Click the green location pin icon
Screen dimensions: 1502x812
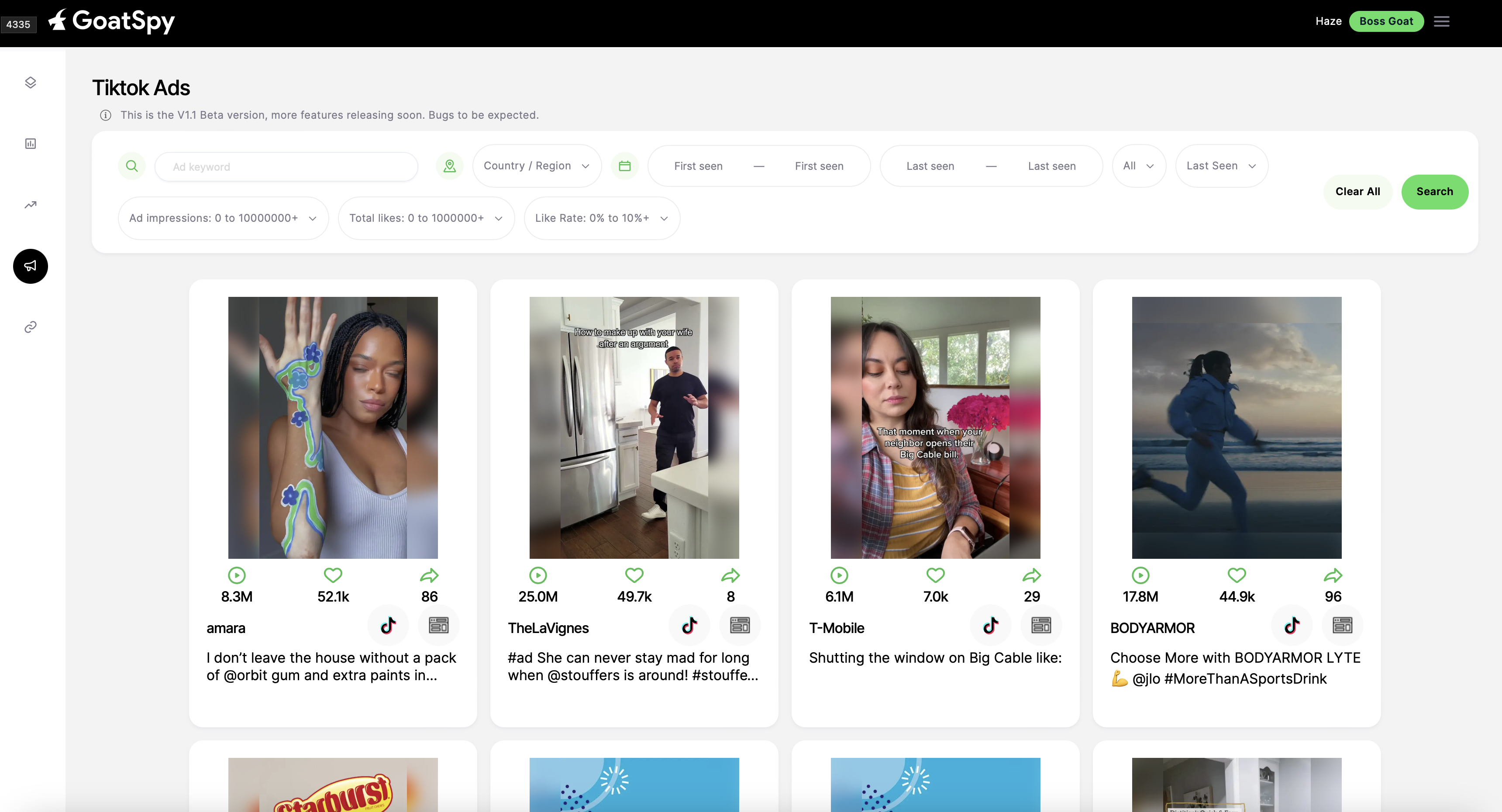(450, 166)
